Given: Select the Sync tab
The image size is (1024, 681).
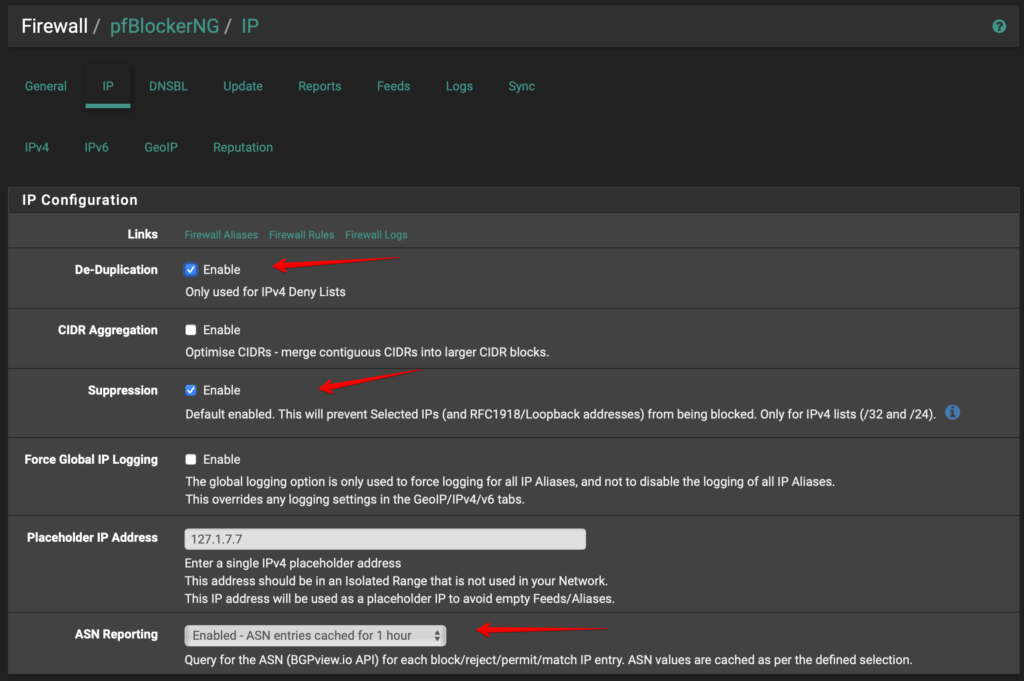Looking at the screenshot, I should [x=522, y=86].
